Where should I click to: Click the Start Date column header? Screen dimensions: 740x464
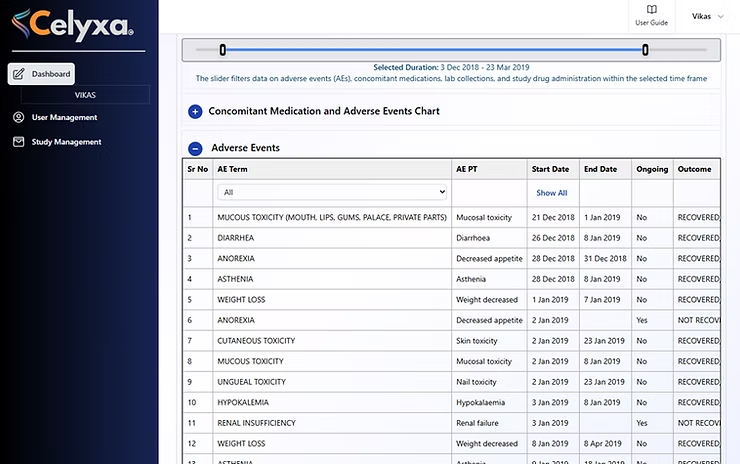(x=549, y=169)
